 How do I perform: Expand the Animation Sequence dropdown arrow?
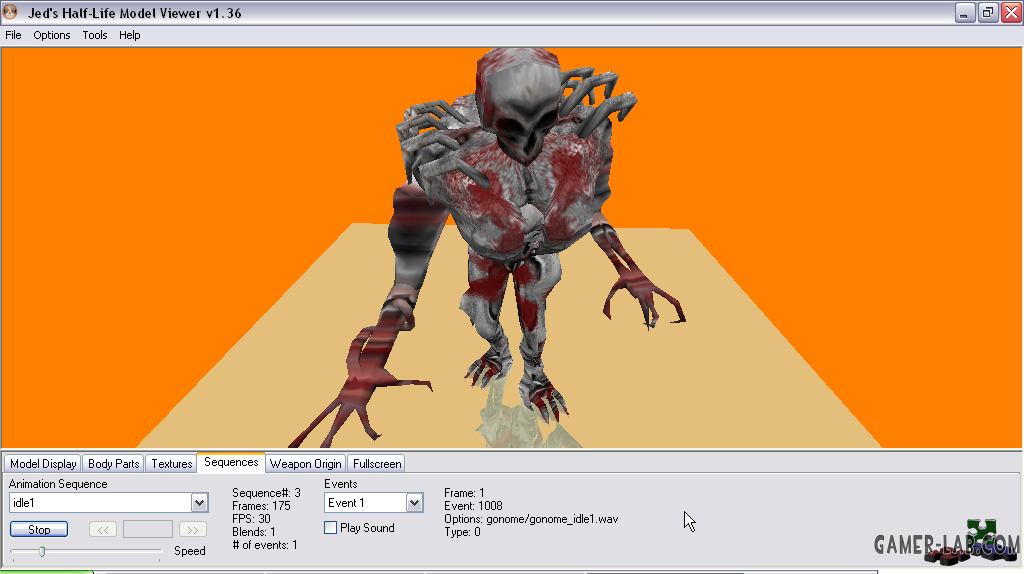[x=199, y=503]
